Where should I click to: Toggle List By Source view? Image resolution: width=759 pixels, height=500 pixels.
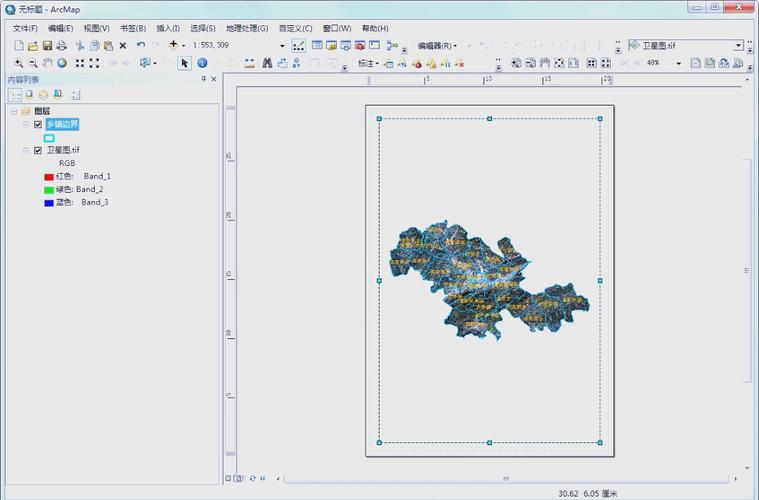[x=29, y=95]
